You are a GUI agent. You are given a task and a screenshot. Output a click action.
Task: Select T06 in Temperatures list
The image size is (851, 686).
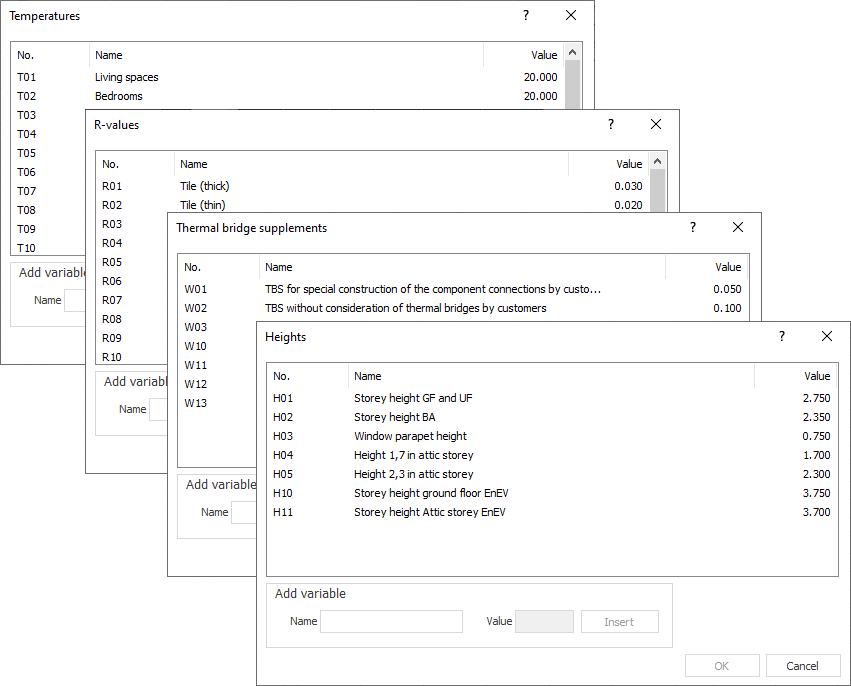point(27,172)
